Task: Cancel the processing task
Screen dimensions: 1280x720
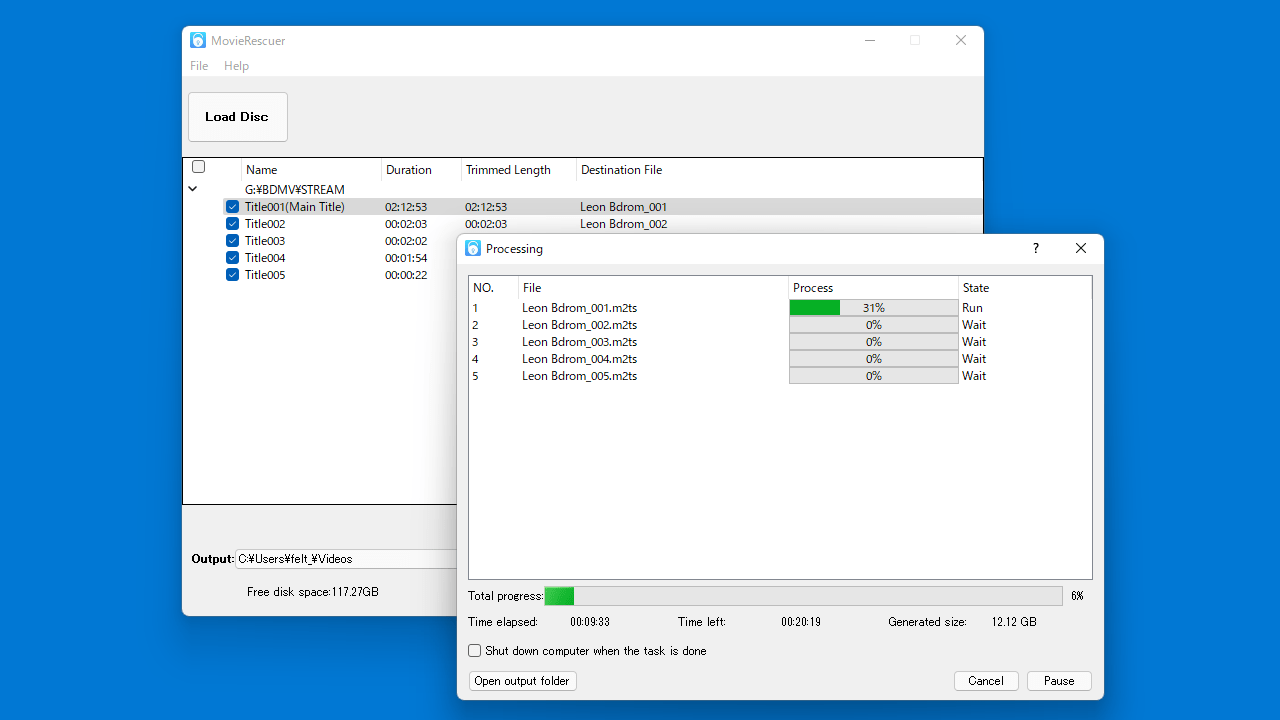Action: (x=986, y=681)
